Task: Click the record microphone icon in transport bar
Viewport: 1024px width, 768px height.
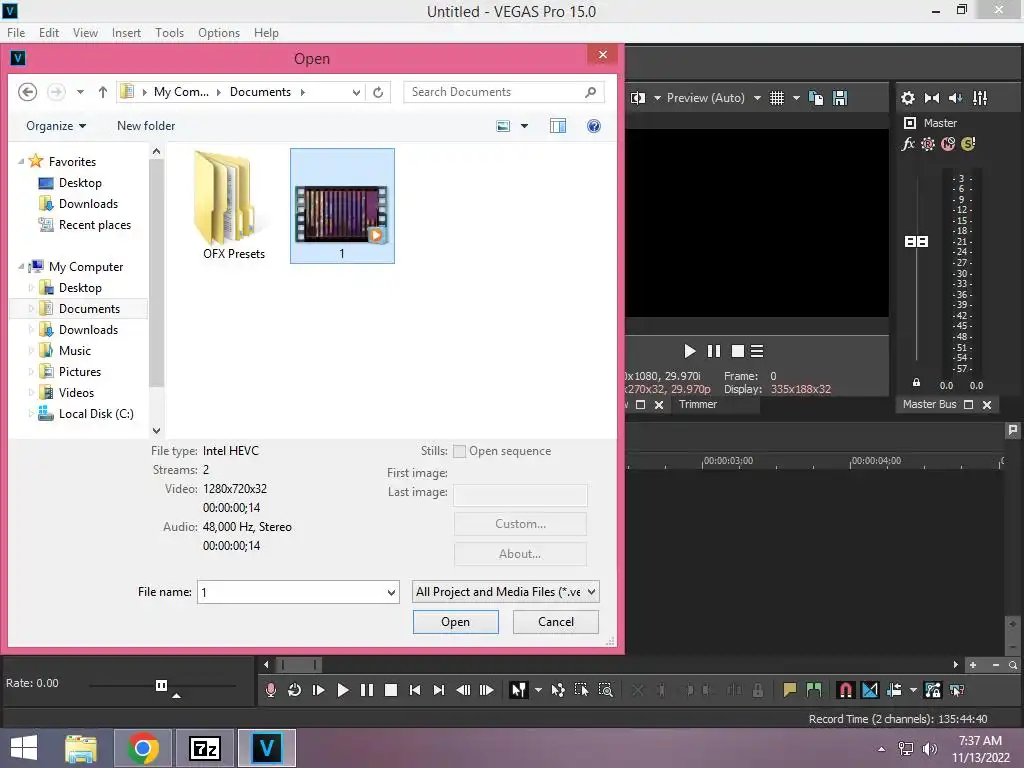Action: (270, 690)
